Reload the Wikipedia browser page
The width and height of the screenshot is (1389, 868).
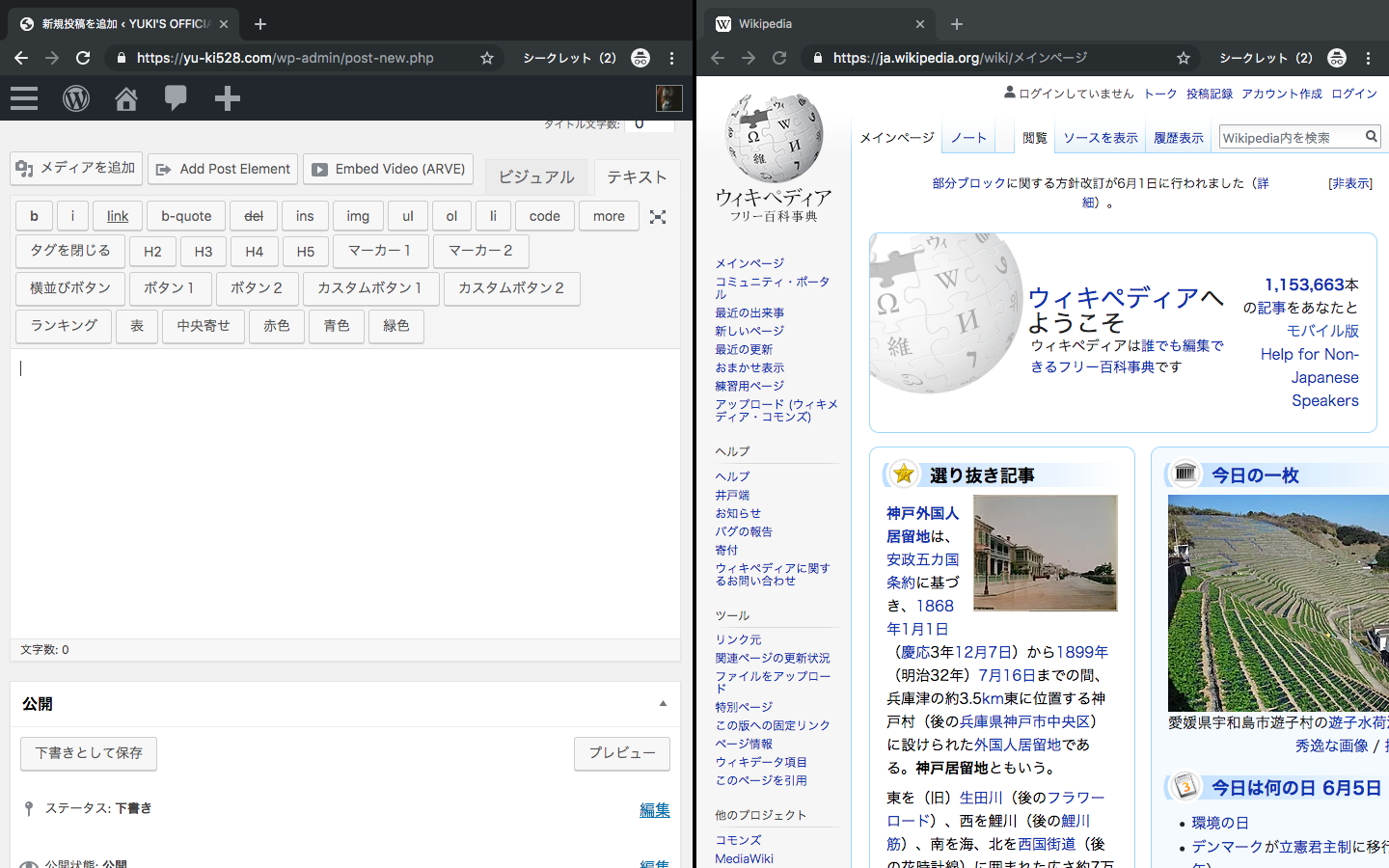coord(779,58)
